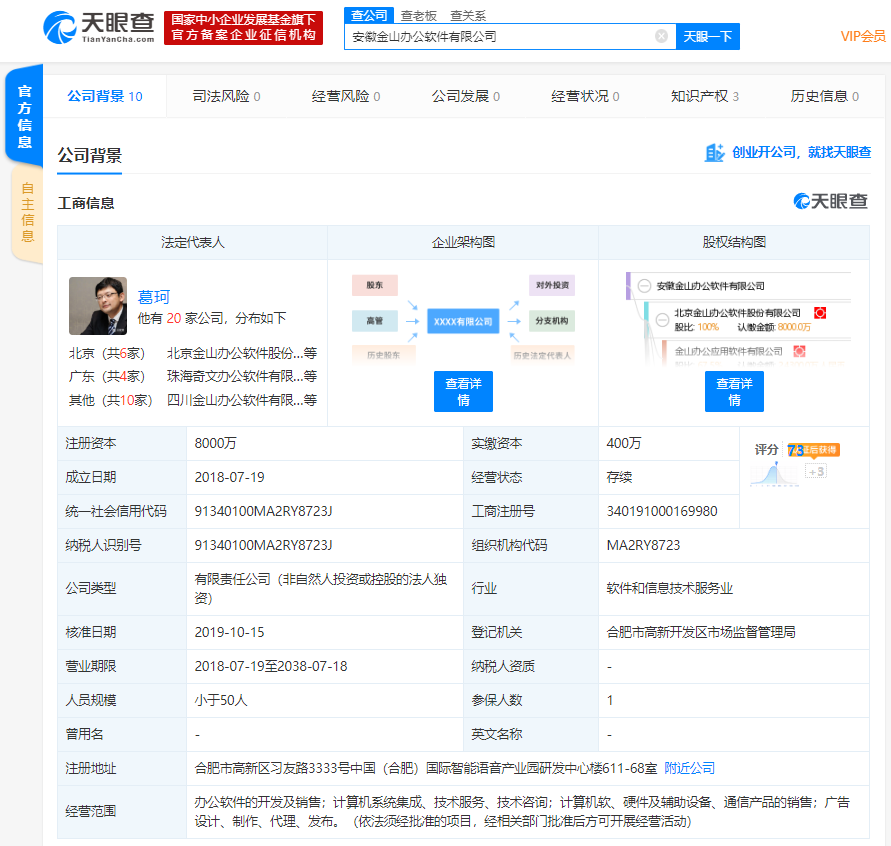Open the 知识产权 3 tab
This screenshot has height=846, width=891.
pos(705,96)
